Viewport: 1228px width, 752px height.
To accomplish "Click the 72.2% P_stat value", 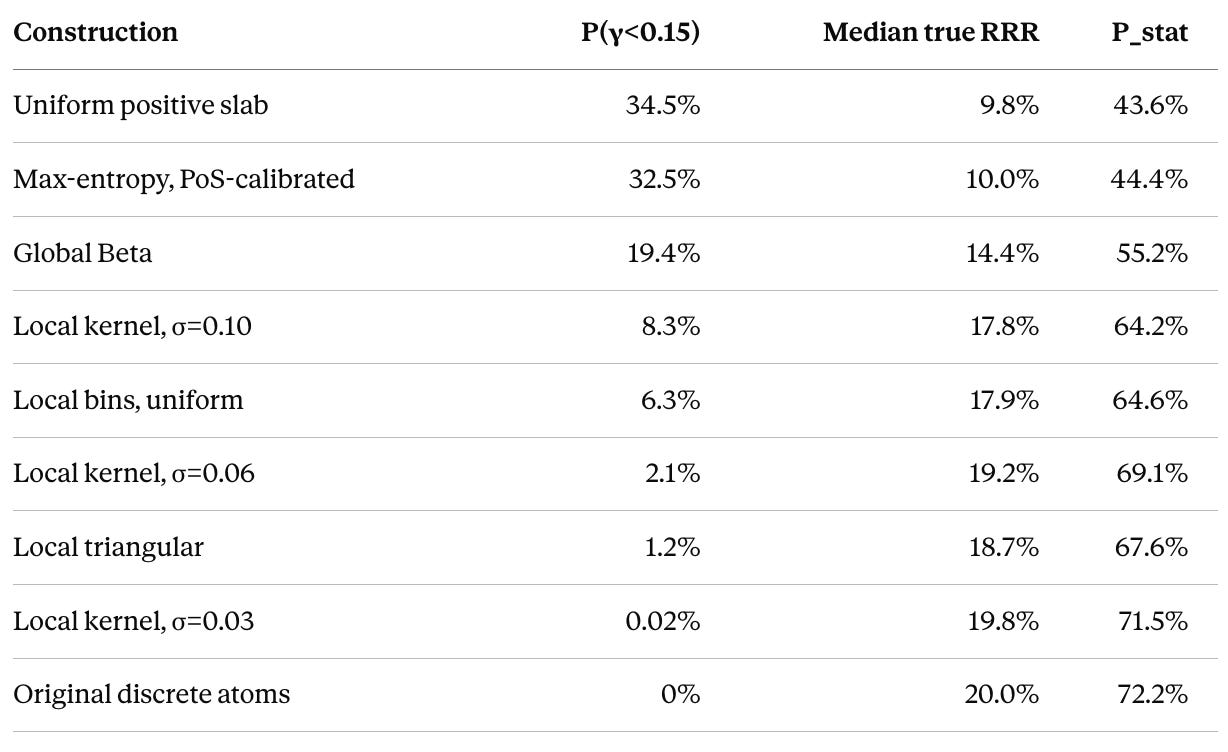I will (x=1152, y=695).
